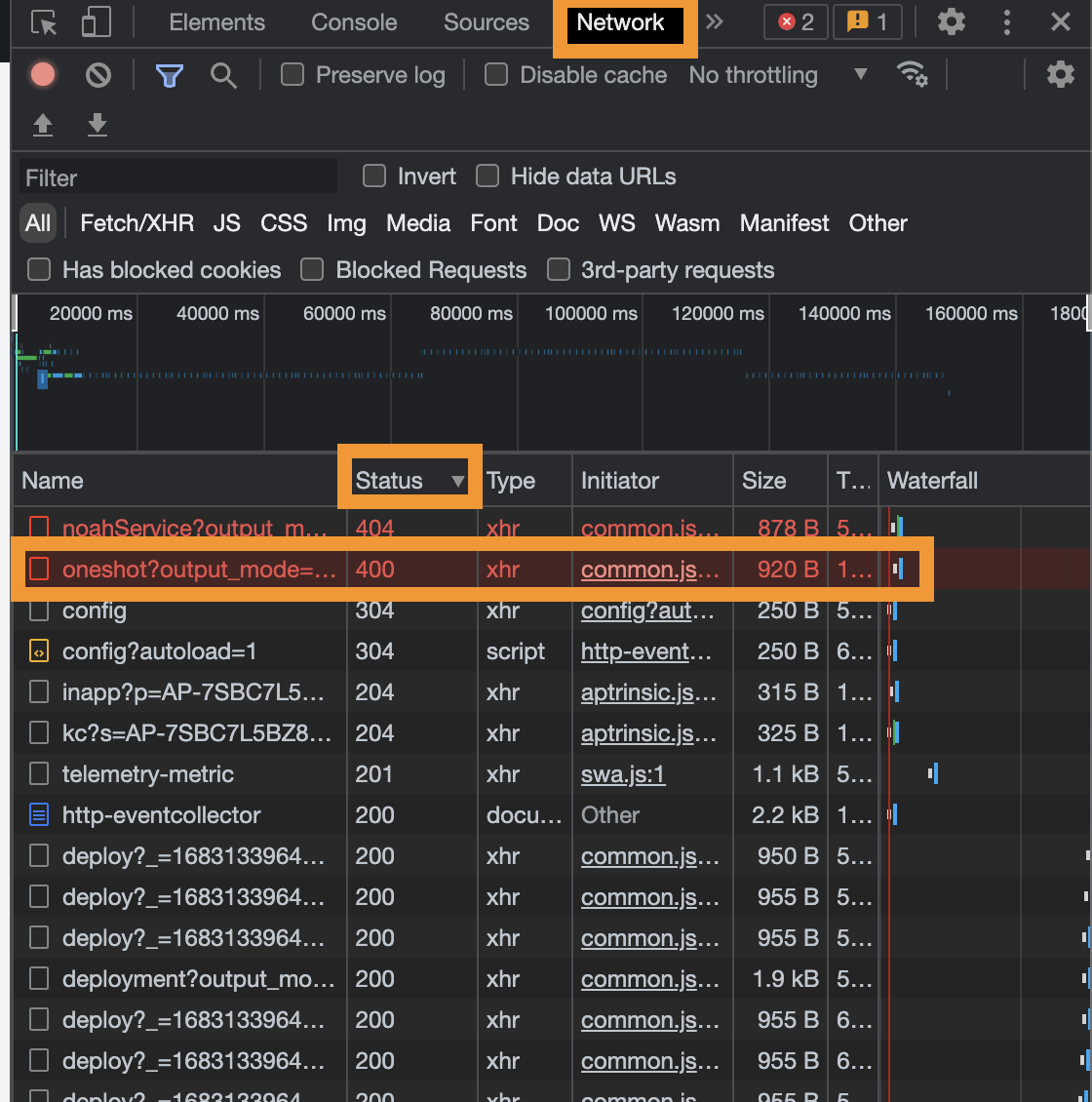Click the import HAR upload icon
This screenshot has height=1102, width=1092.
point(43,125)
